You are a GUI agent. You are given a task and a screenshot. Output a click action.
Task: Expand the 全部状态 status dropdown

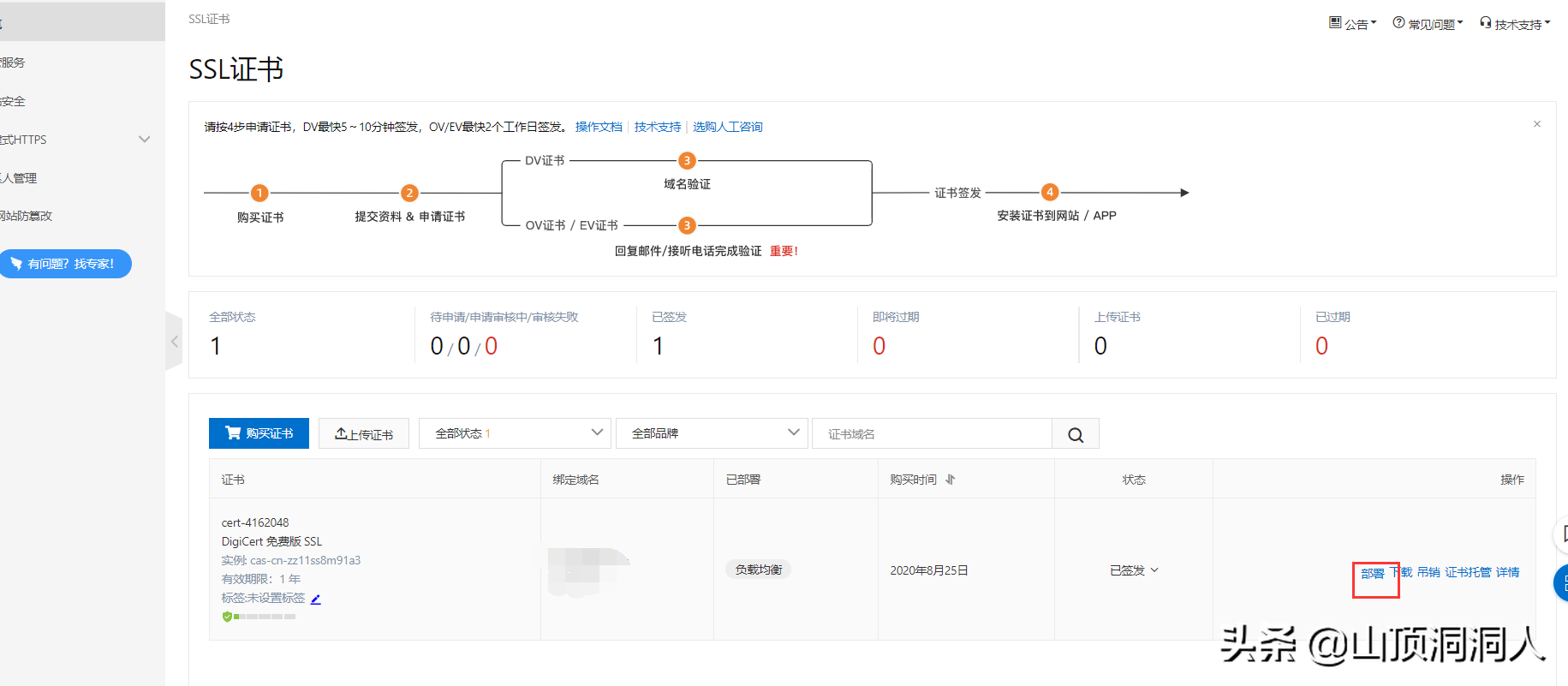[515, 433]
